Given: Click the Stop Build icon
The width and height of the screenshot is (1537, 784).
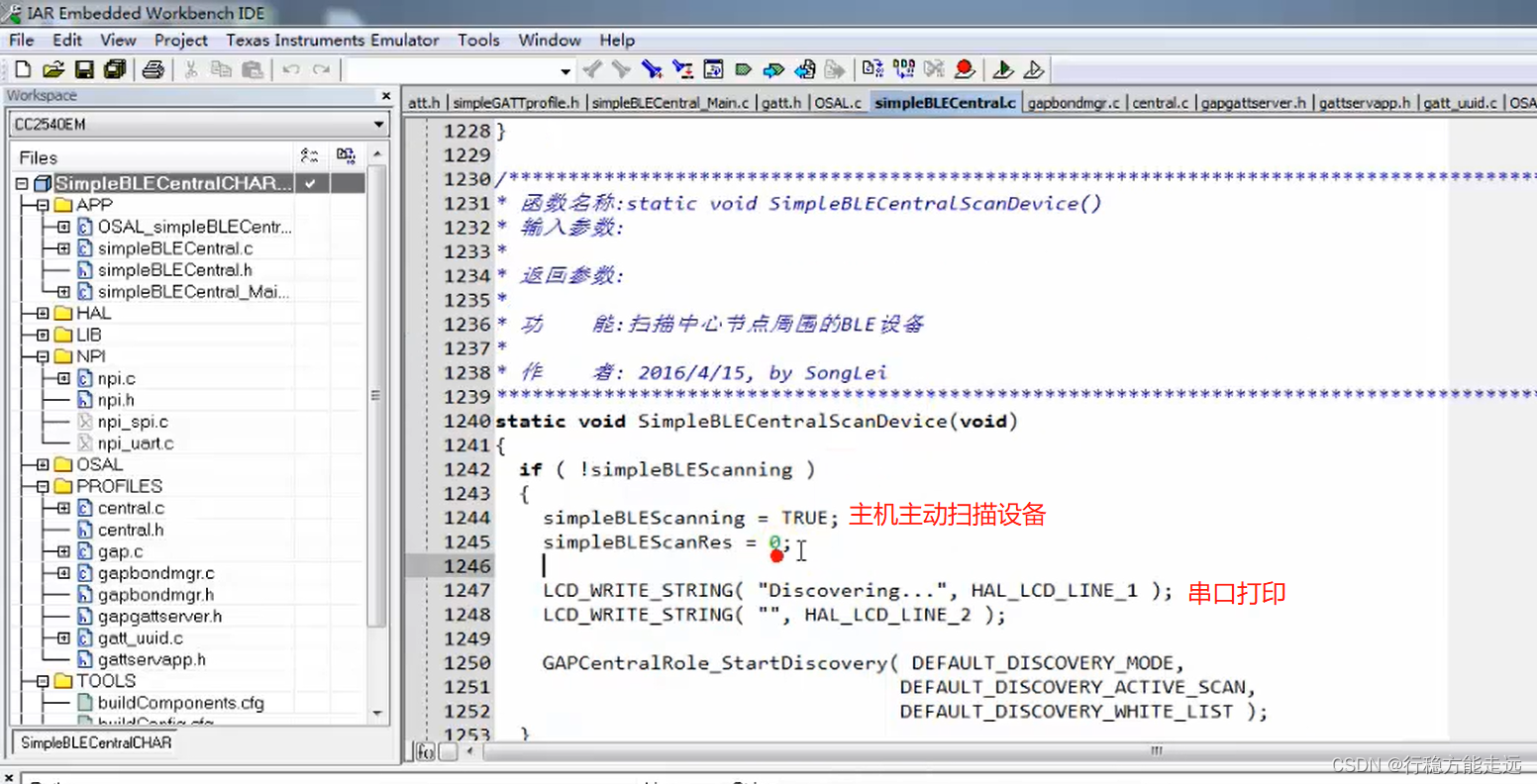Looking at the screenshot, I should pyautogui.click(x=934, y=69).
